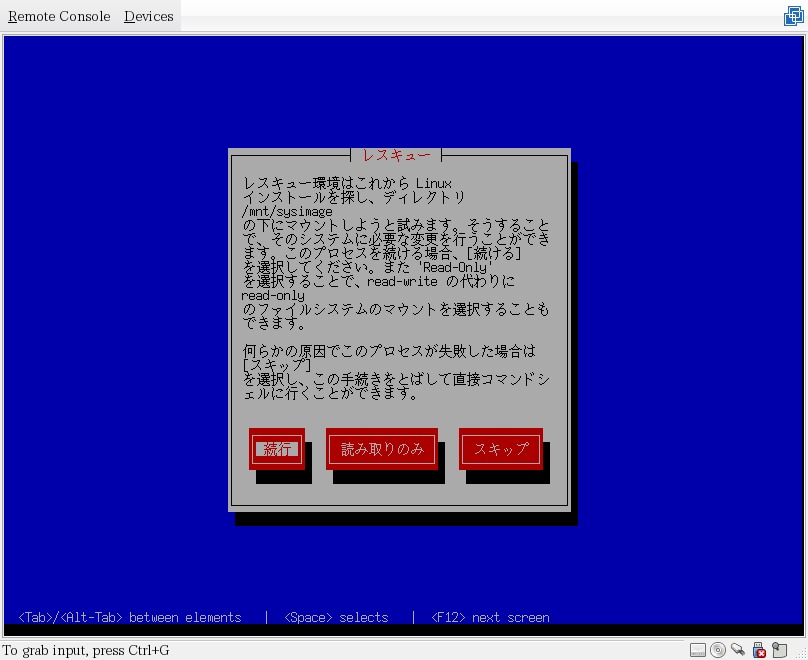
Task: Click the 'Read-Only' quoted text in dialog
Action: click(x=454, y=267)
